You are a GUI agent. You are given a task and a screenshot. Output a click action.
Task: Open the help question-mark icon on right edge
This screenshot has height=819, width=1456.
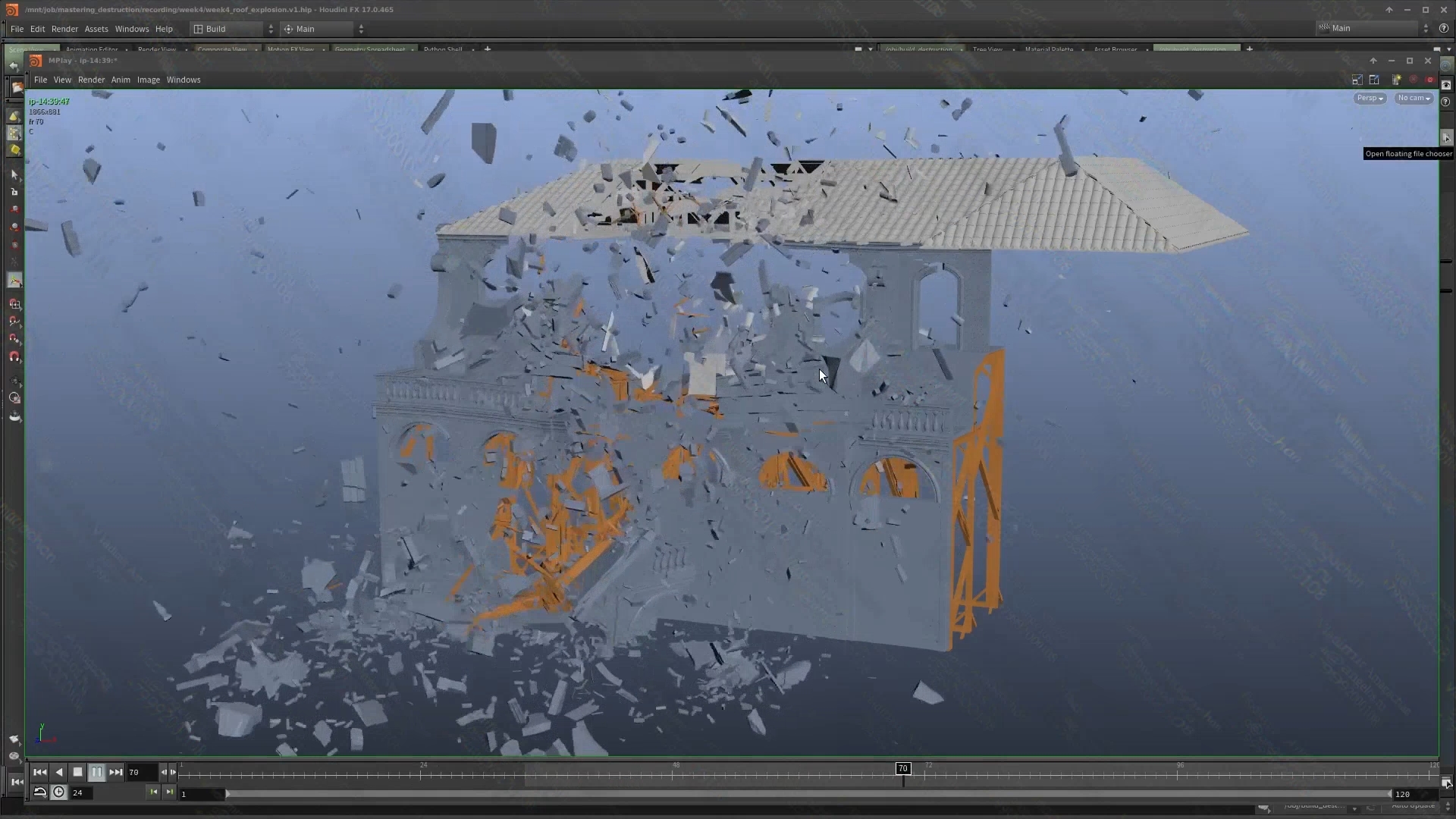pyautogui.click(x=1445, y=102)
